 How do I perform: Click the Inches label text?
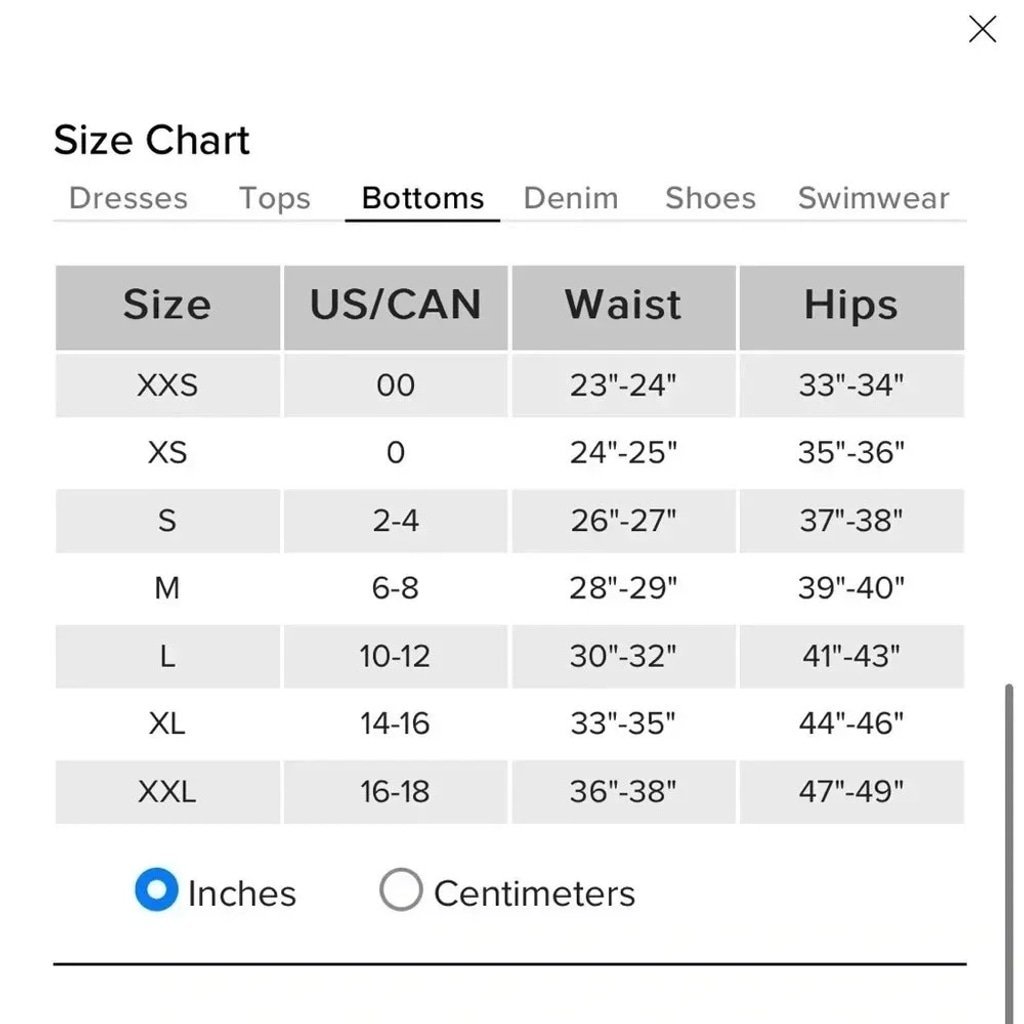pos(242,893)
